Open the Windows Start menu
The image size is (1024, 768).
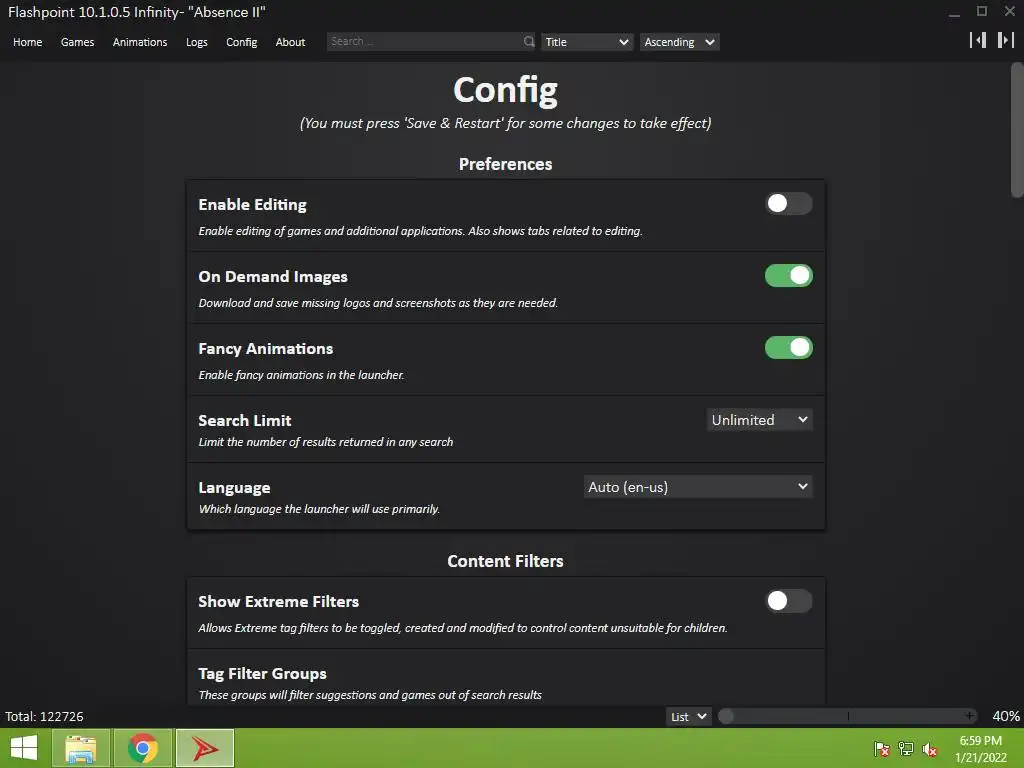point(24,748)
